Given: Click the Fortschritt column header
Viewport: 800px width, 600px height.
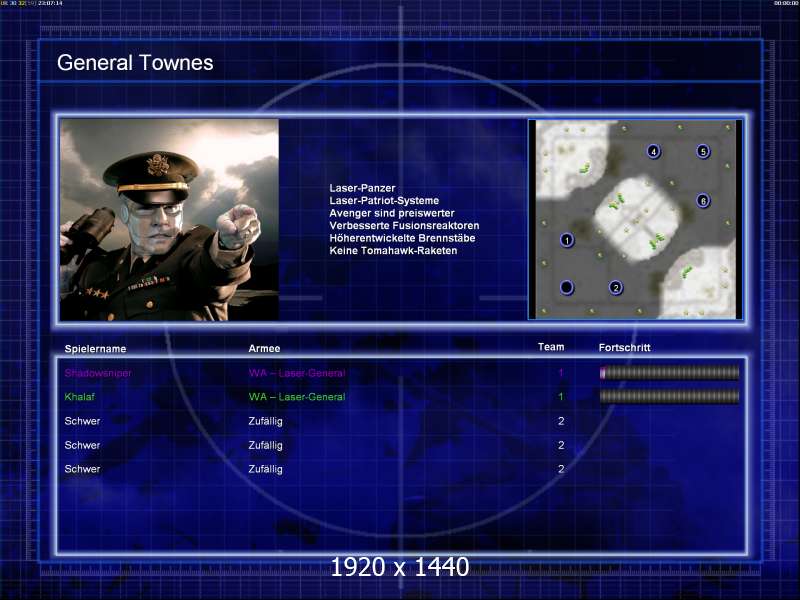Looking at the screenshot, I should 624,347.
